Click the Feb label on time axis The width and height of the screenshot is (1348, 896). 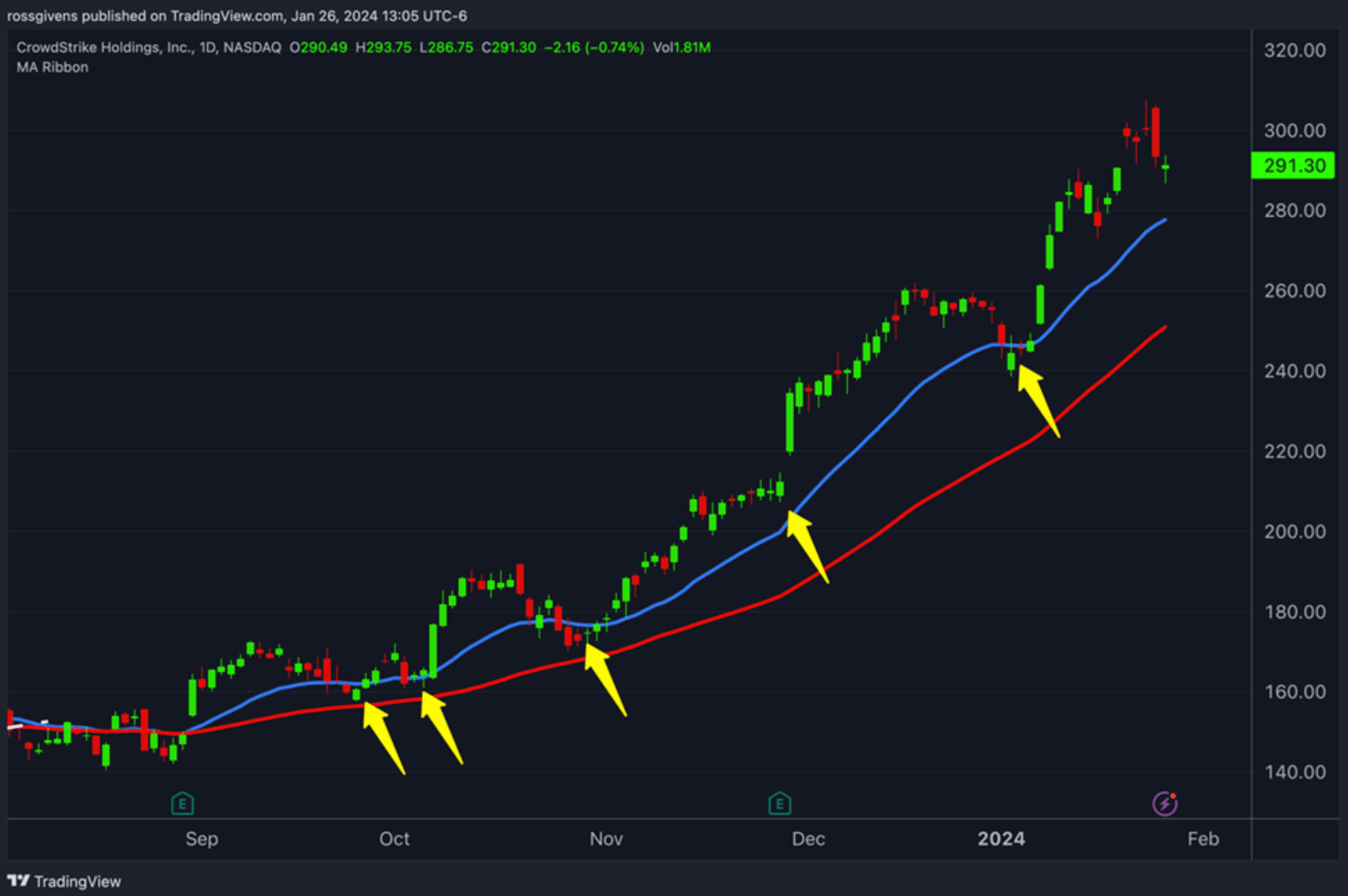tap(1203, 838)
